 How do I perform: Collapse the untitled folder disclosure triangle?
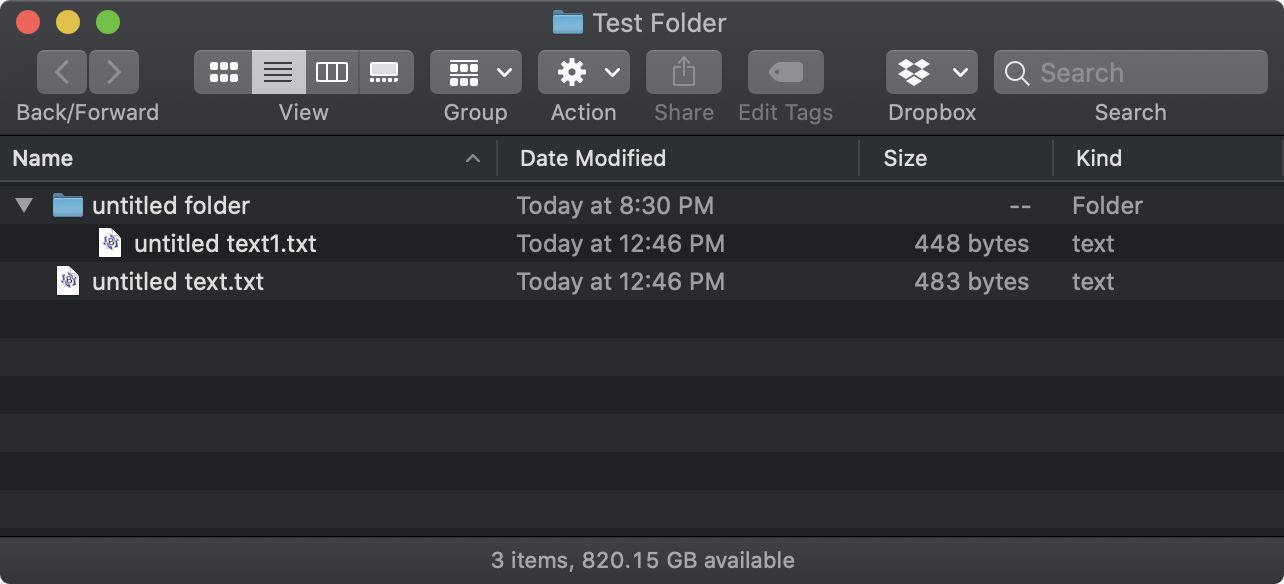(25, 206)
